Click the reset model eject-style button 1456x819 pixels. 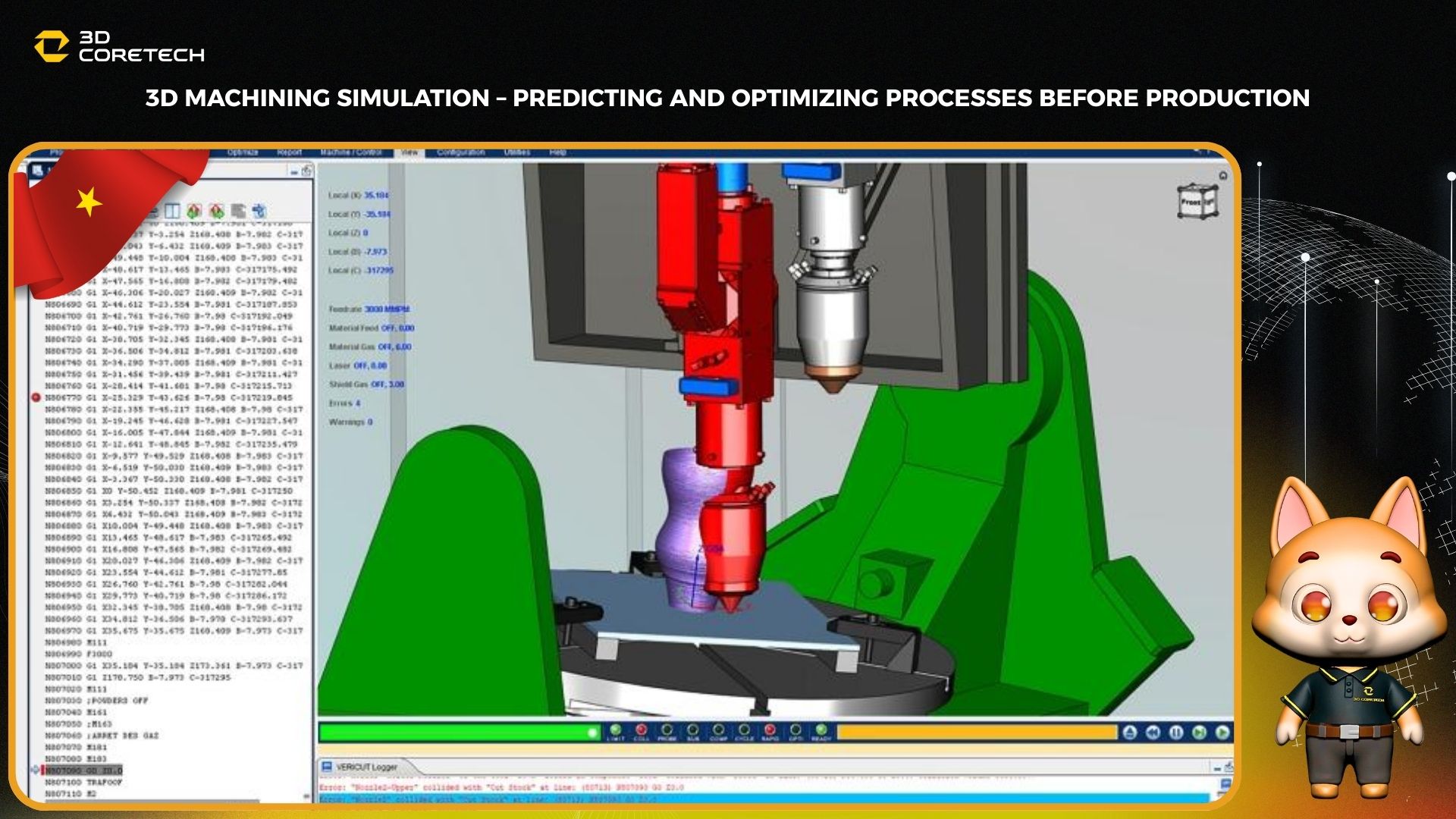coord(1130,733)
